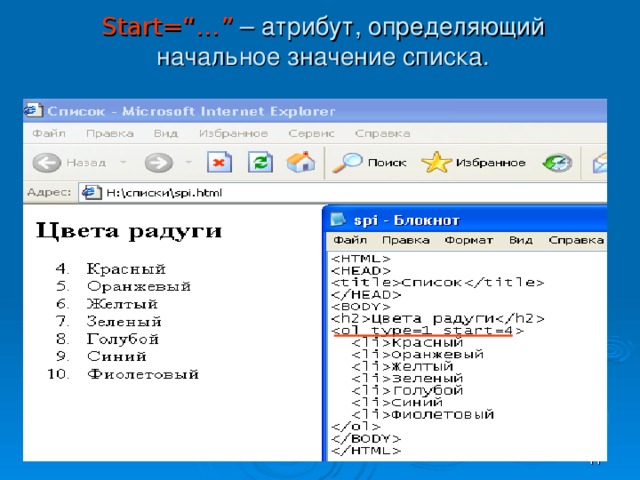Click the spi - Блокнот title bar
The width and height of the screenshot is (640, 480).
click(x=465, y=220)
